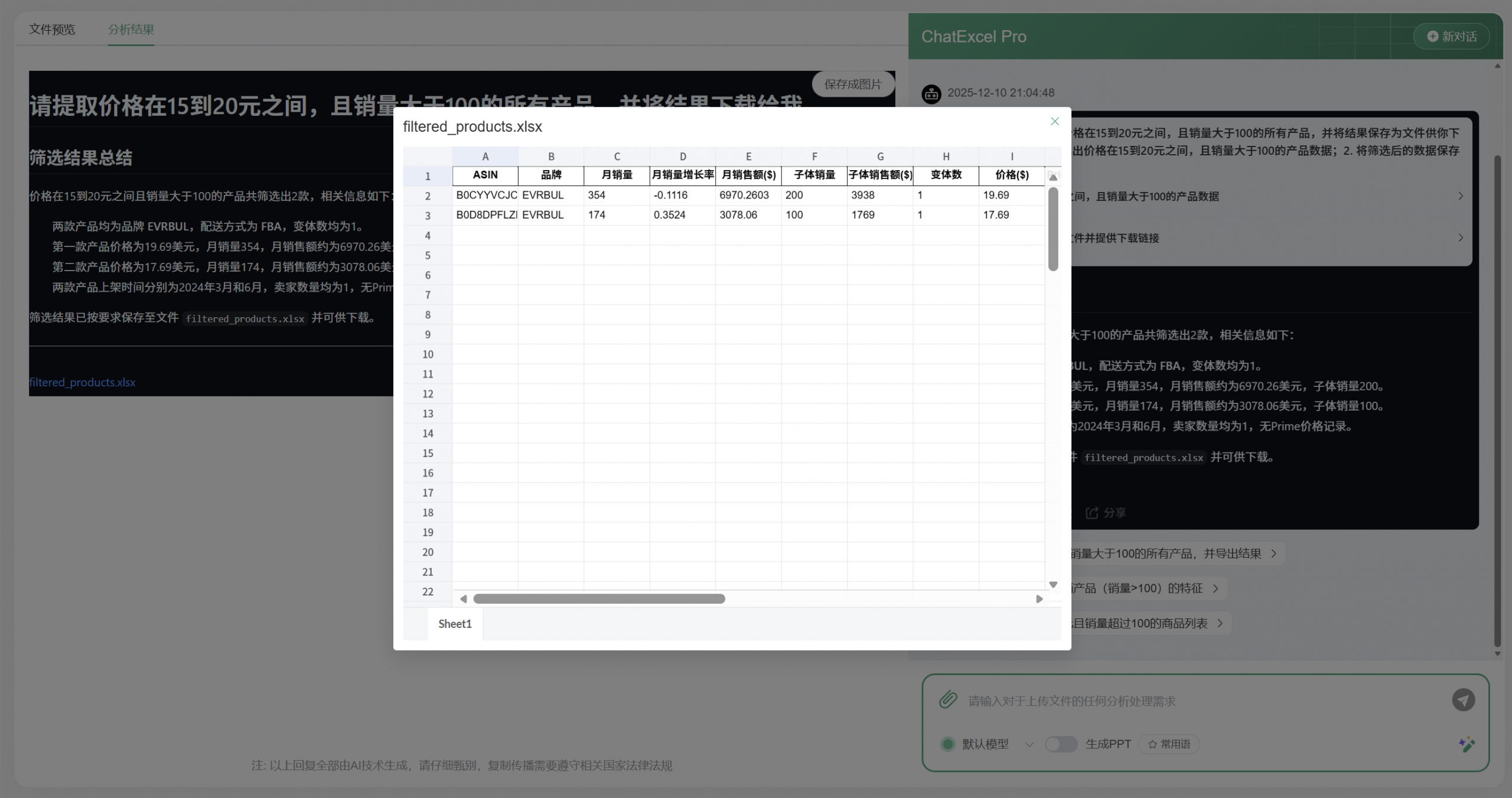Viewport: 1512px width, 798px height.
Task: Click the 分享 share icon in the chat reply
Action: coord(1093,512)
